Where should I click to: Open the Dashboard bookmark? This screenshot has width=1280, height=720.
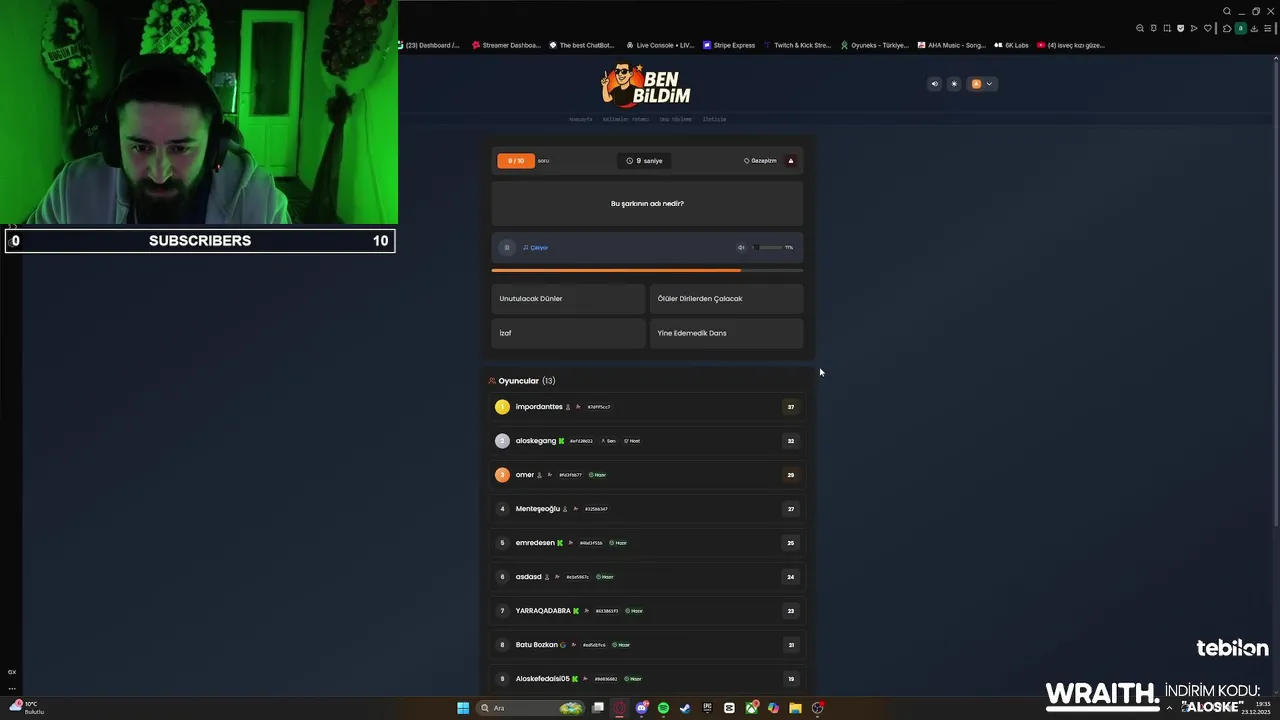point(429,45)
